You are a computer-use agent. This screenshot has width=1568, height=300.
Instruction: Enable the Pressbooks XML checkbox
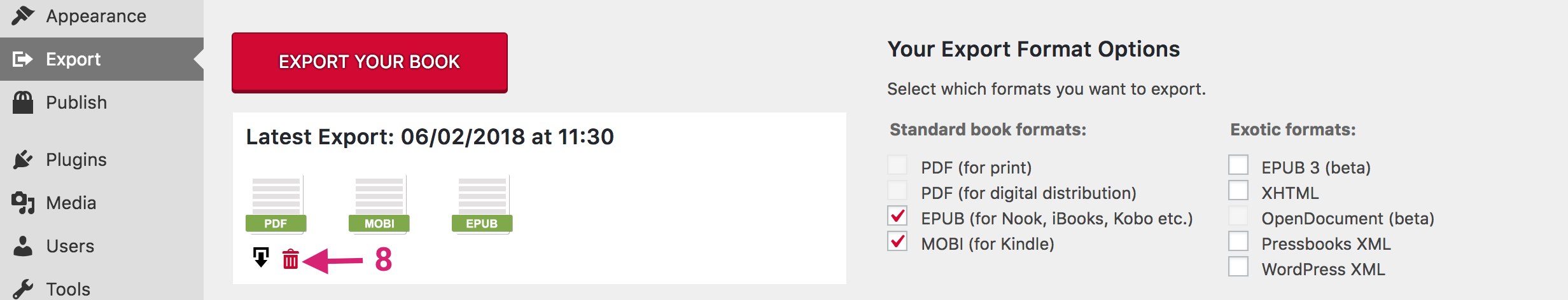[1238, 241]
